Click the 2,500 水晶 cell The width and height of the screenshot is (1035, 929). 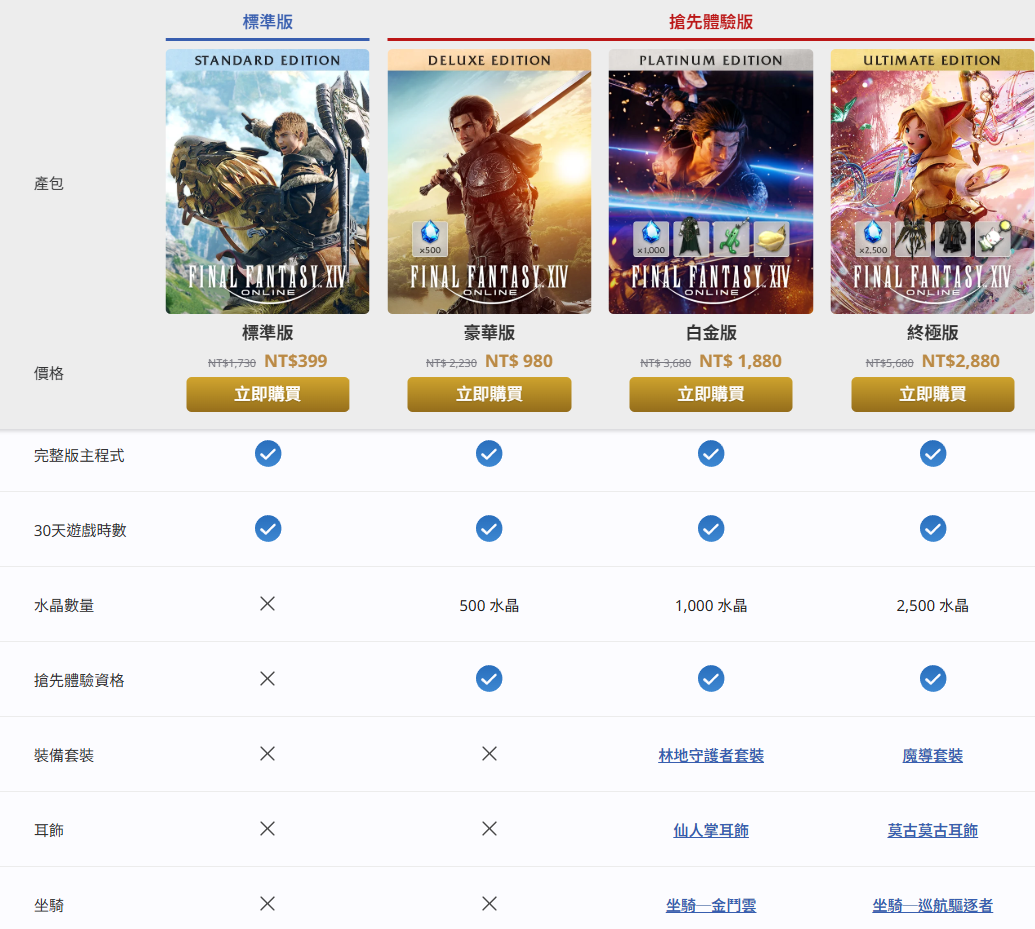pyautogui.click(x=933, y=605)
